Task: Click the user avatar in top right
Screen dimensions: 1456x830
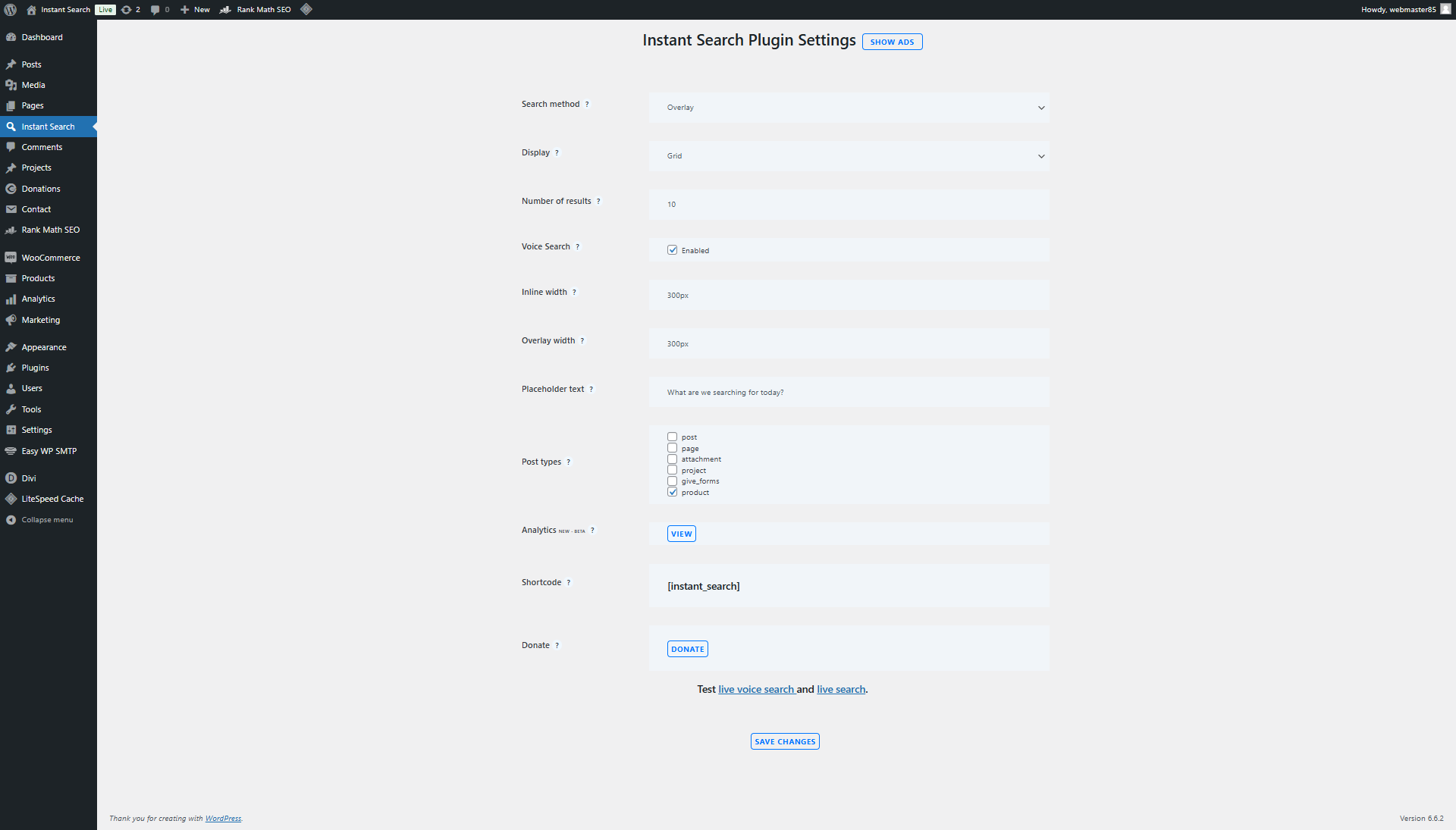Action: coord(1445,10)
